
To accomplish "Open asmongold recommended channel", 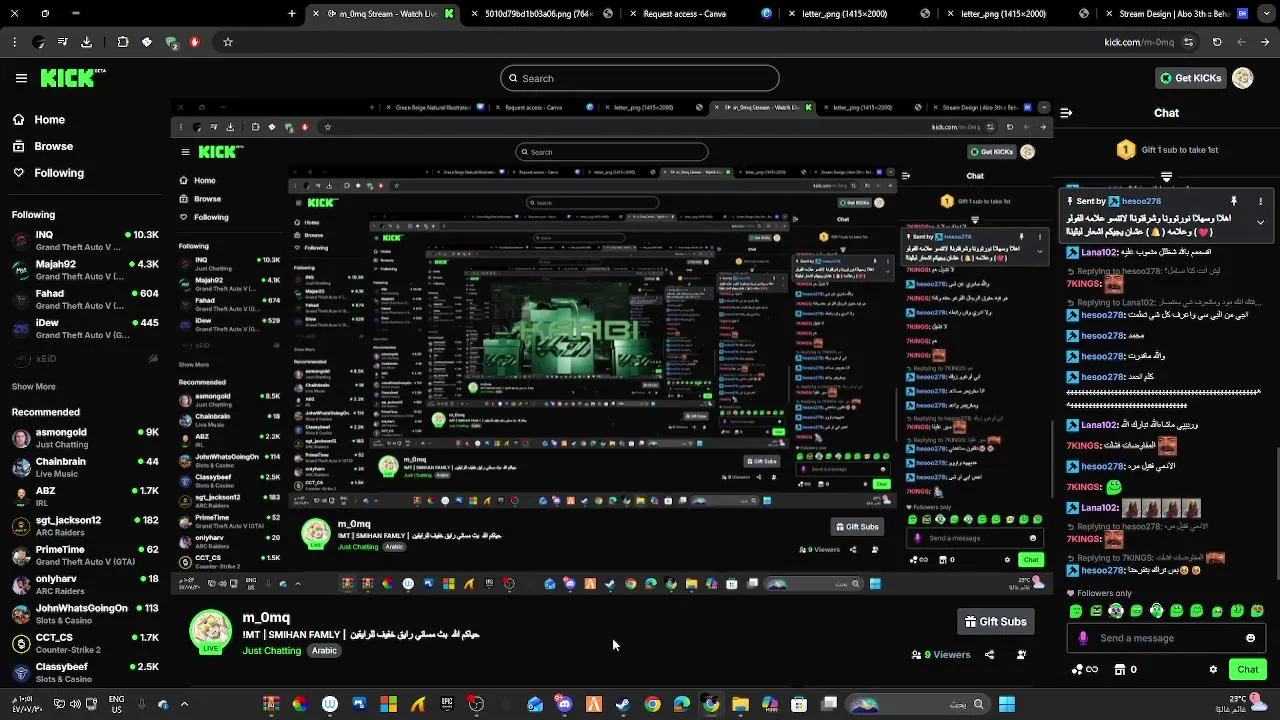I will point(85,438).
